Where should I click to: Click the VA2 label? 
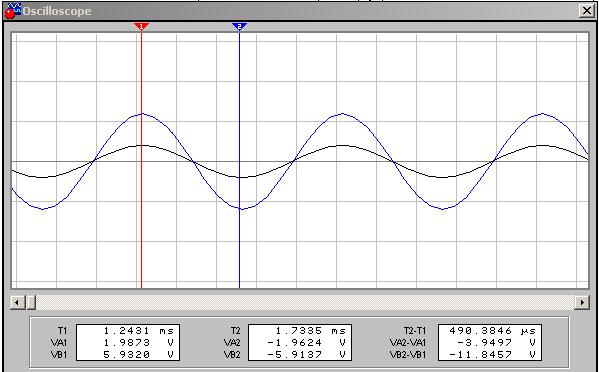click(x=232, y=343)
